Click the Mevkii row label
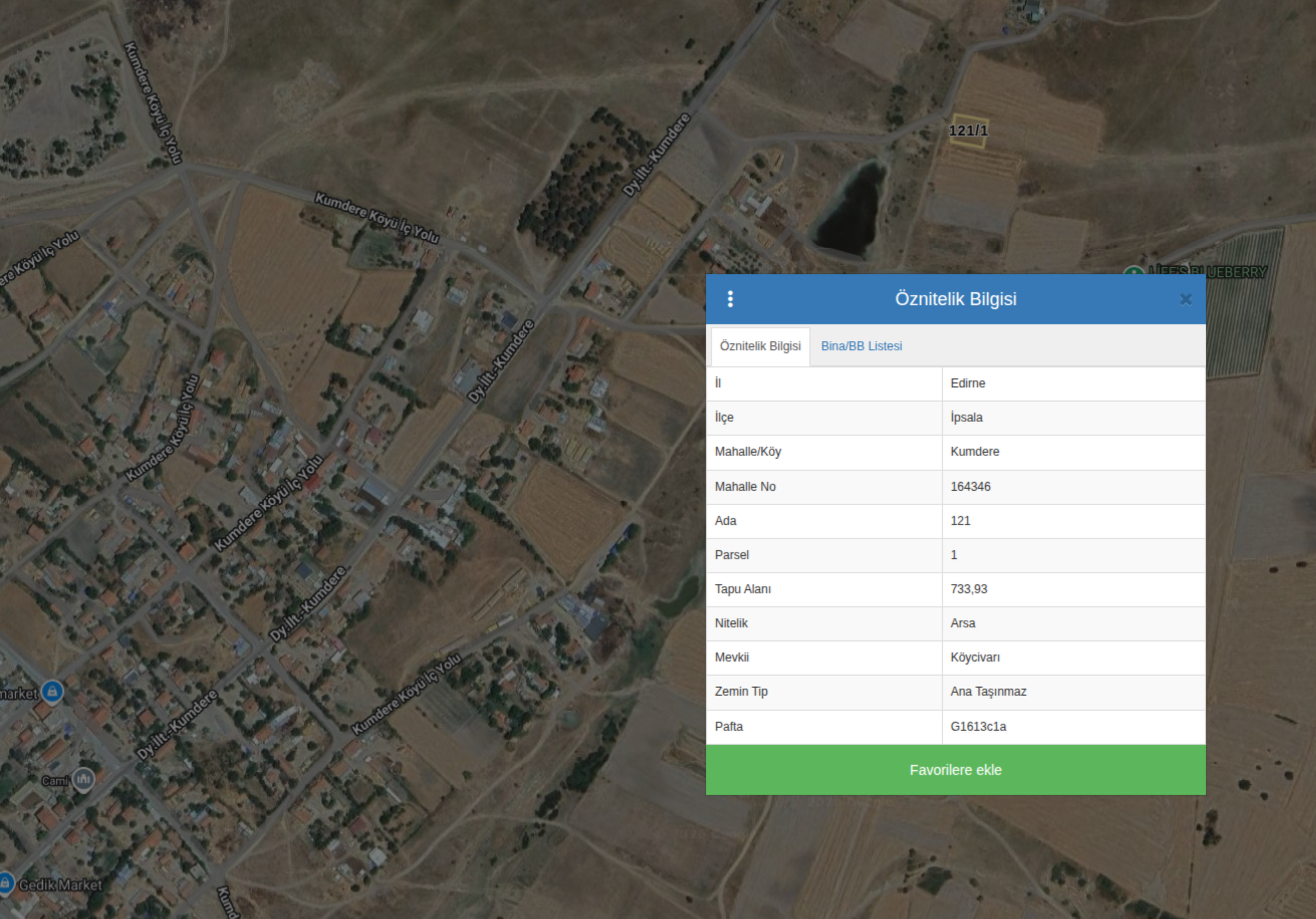1316x919 pixels. 732,657
